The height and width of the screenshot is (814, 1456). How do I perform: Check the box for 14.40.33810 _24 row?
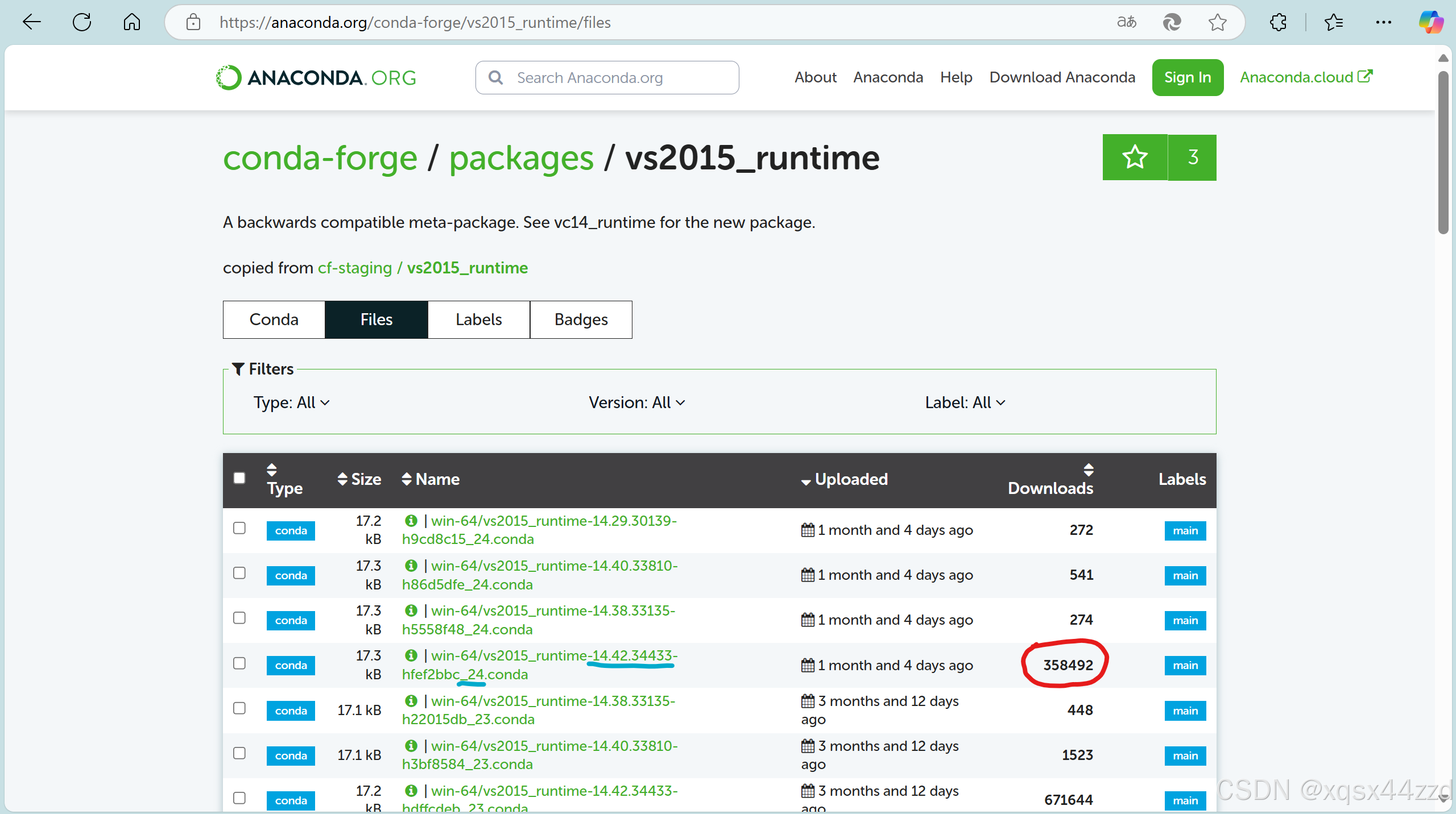[239, 573]
